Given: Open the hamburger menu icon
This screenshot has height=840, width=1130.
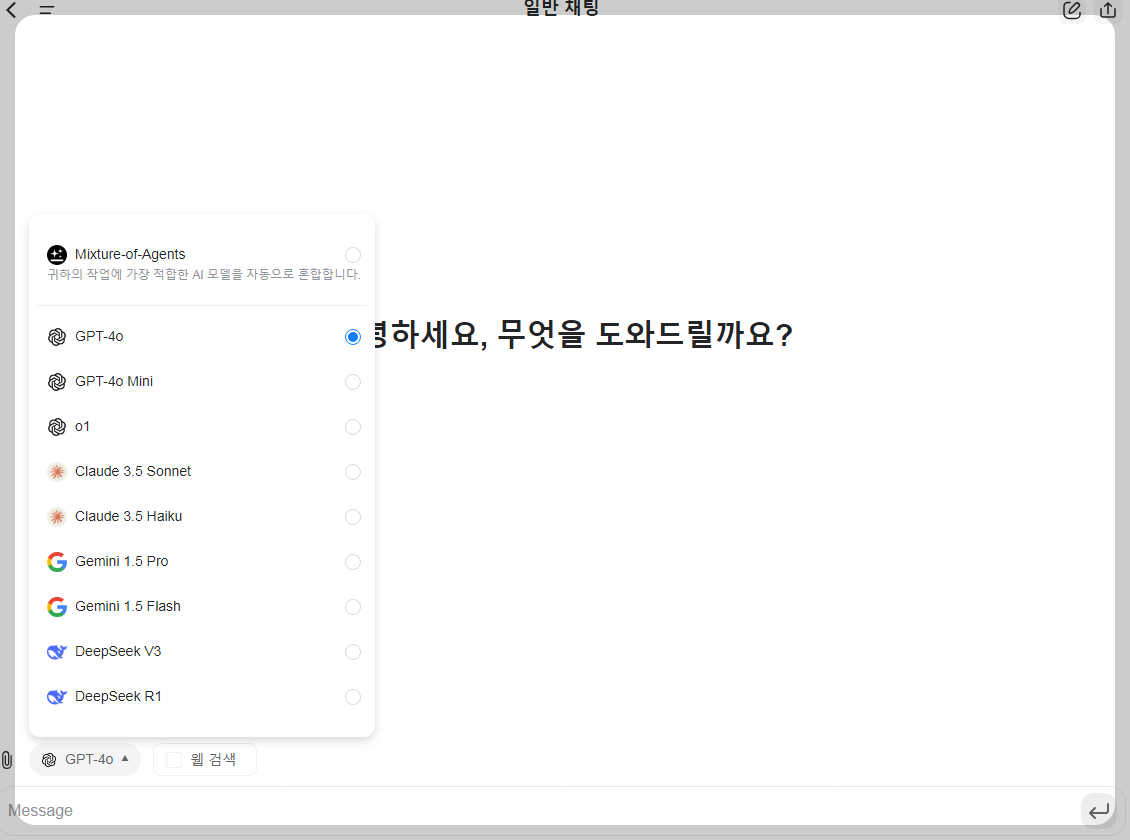Looking at the screenshot, I should [47, 9].
